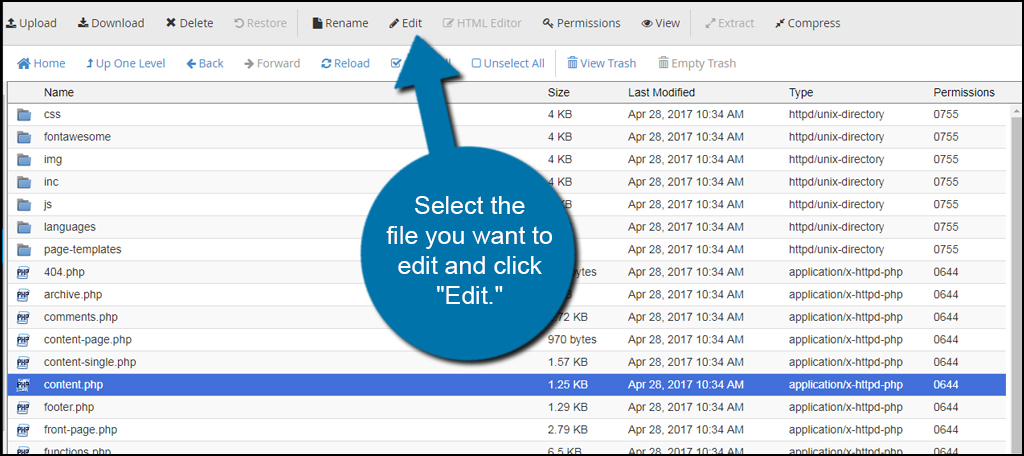This screenshot has width=1024, height=456.
Task: Click the content-page.php file icon
Action: [24, 340]
